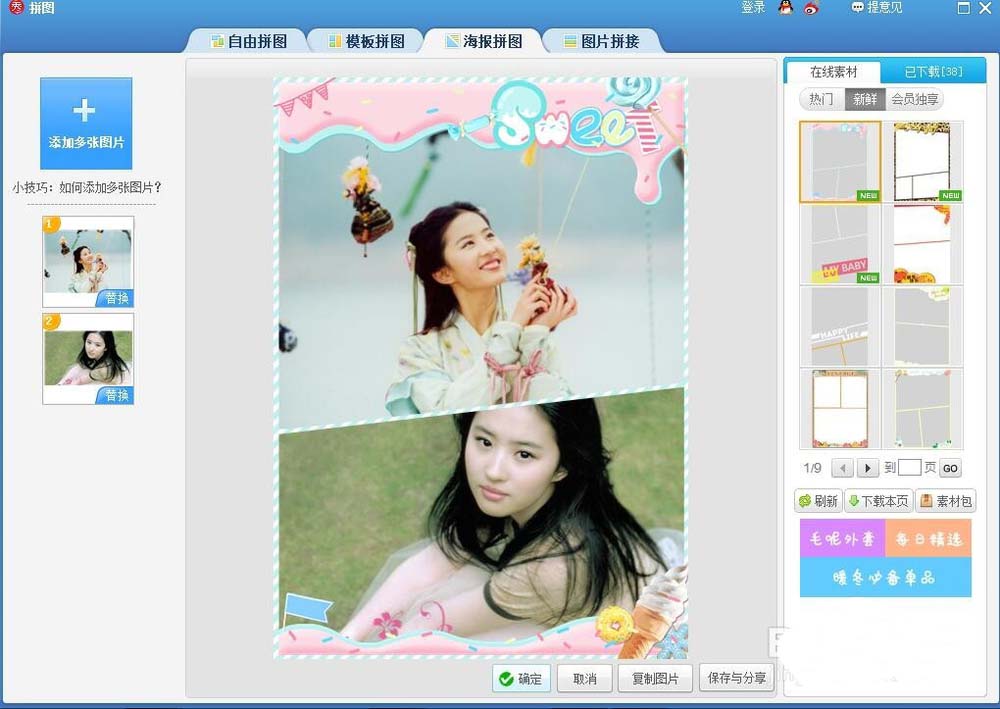This screenshot has width=1000, height=709.
Task: Confirm with the 确定 button
Action: pos(522,678)
